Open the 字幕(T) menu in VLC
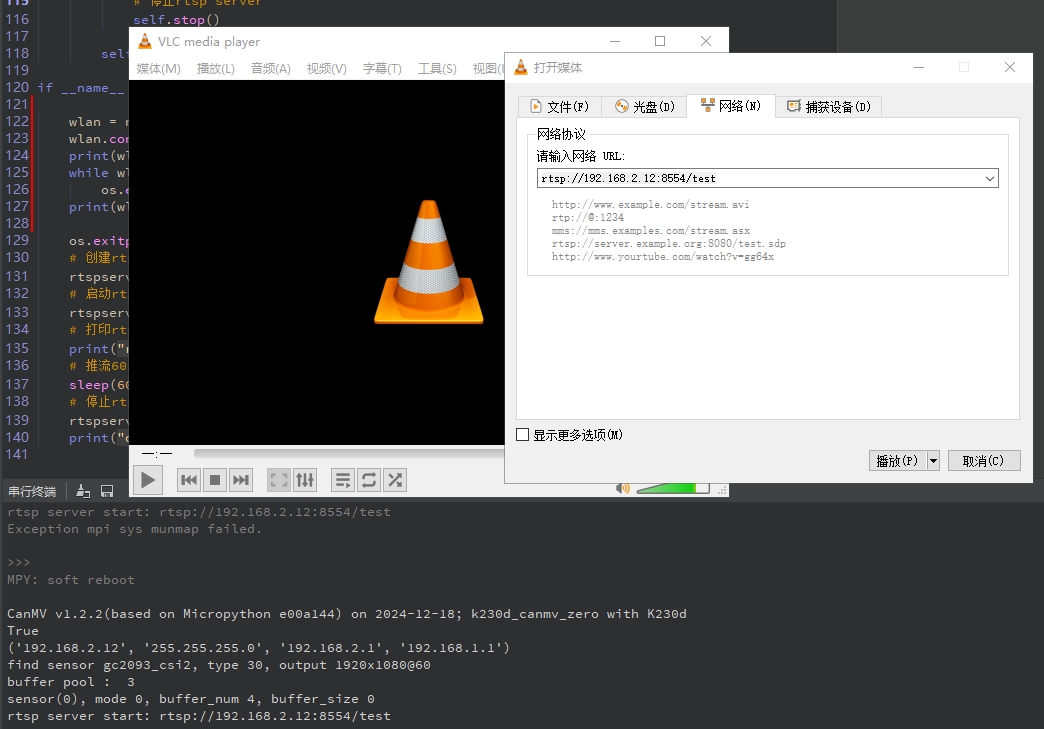The width and height of the screenshot is (1044, 729). pos(382,69)
